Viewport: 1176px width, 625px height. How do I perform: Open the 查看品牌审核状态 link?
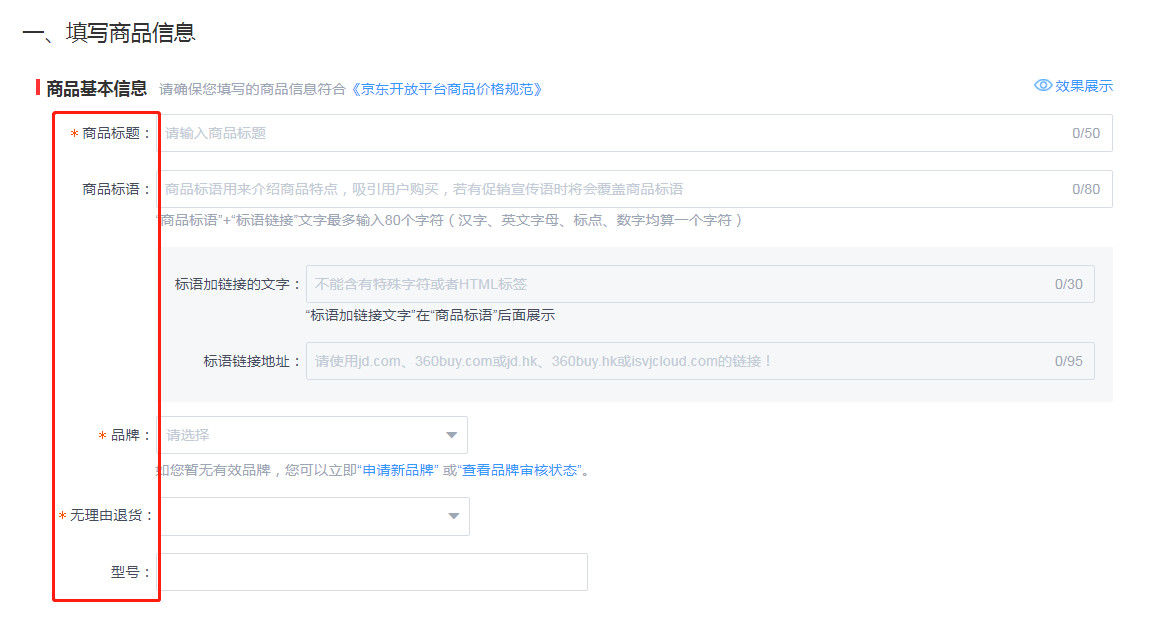point(519,470)
